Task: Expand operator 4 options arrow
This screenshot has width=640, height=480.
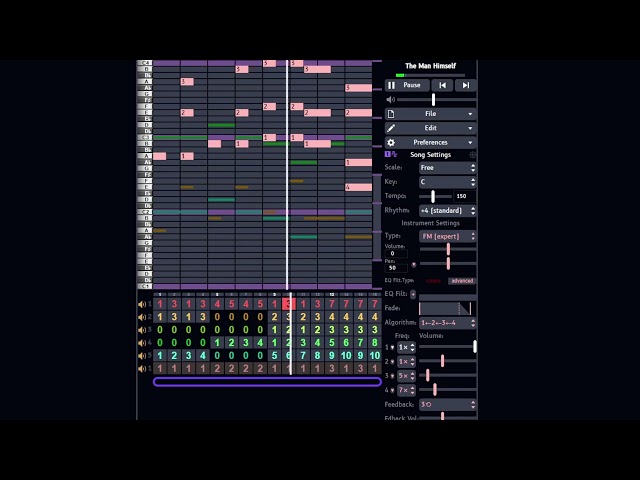Action: 392,391
